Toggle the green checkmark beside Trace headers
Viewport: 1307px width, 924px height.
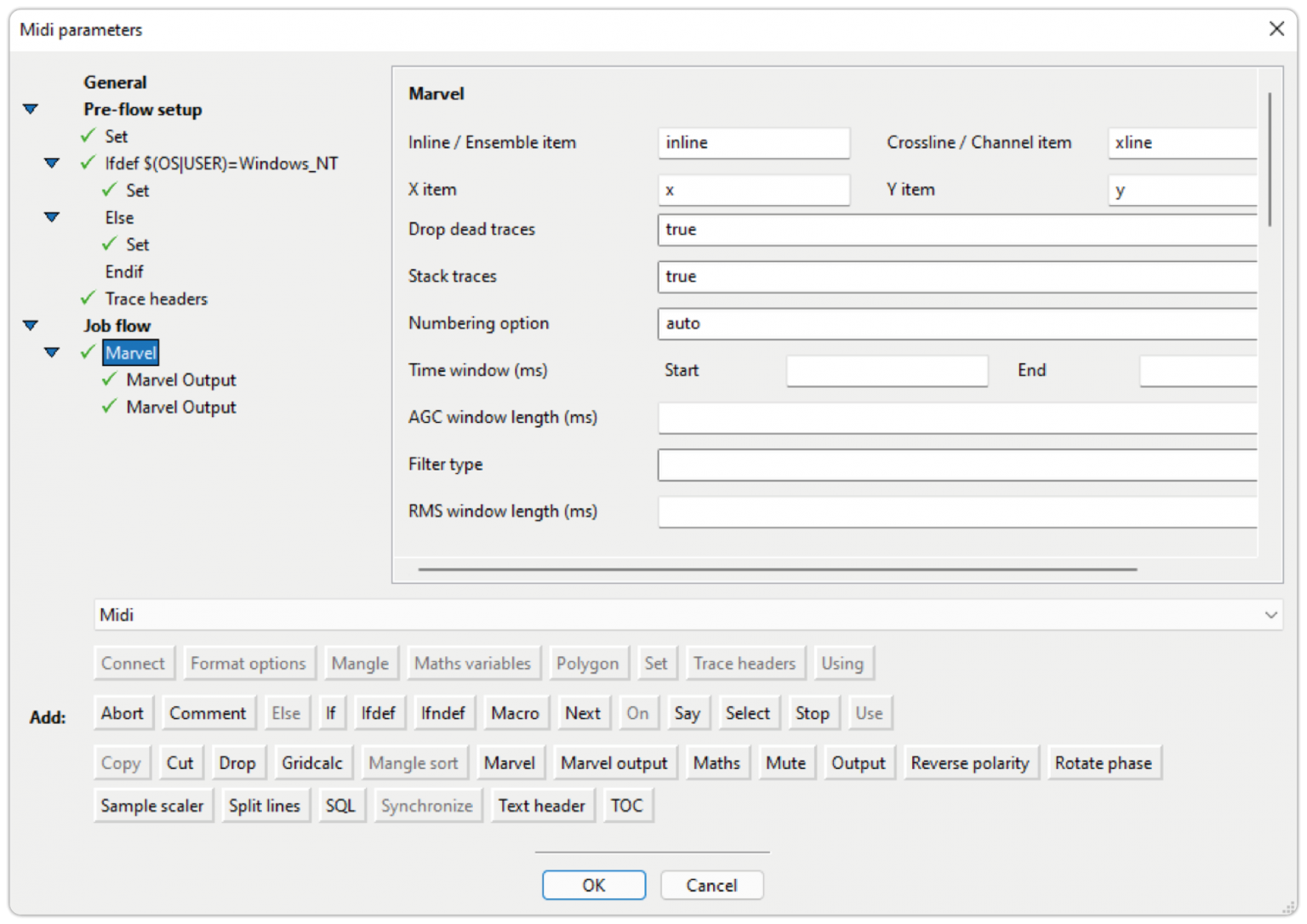point(88,299)
